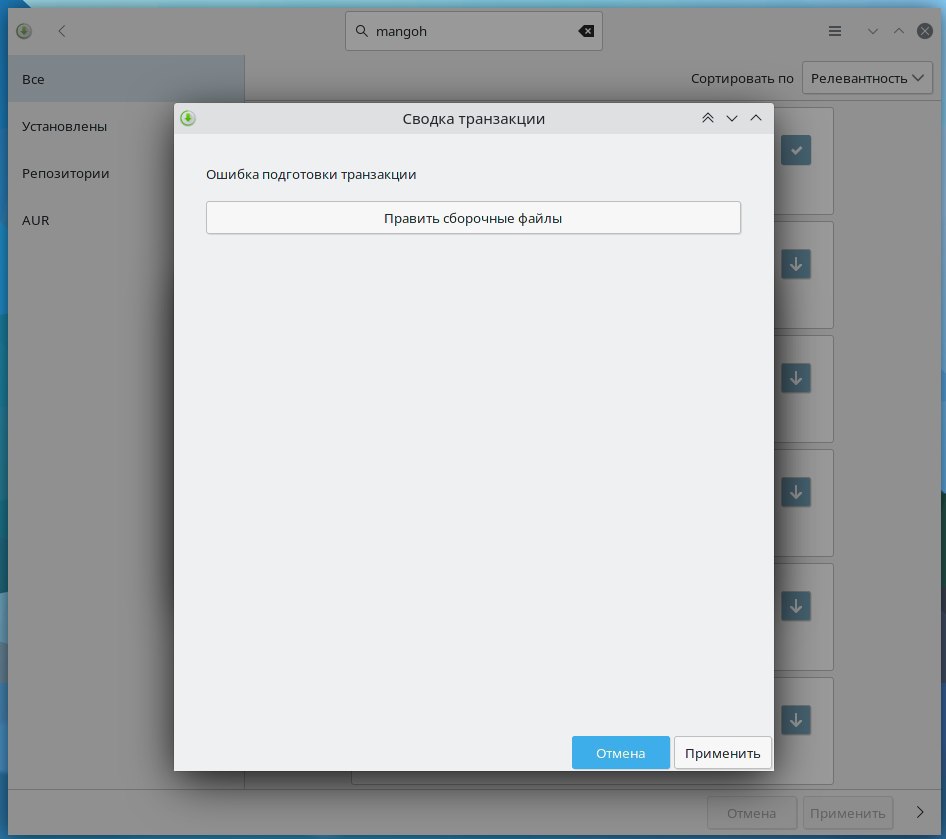Click the Pamac app icon in main window header
The image size is (946, 839).
click(x=24, y=31)
